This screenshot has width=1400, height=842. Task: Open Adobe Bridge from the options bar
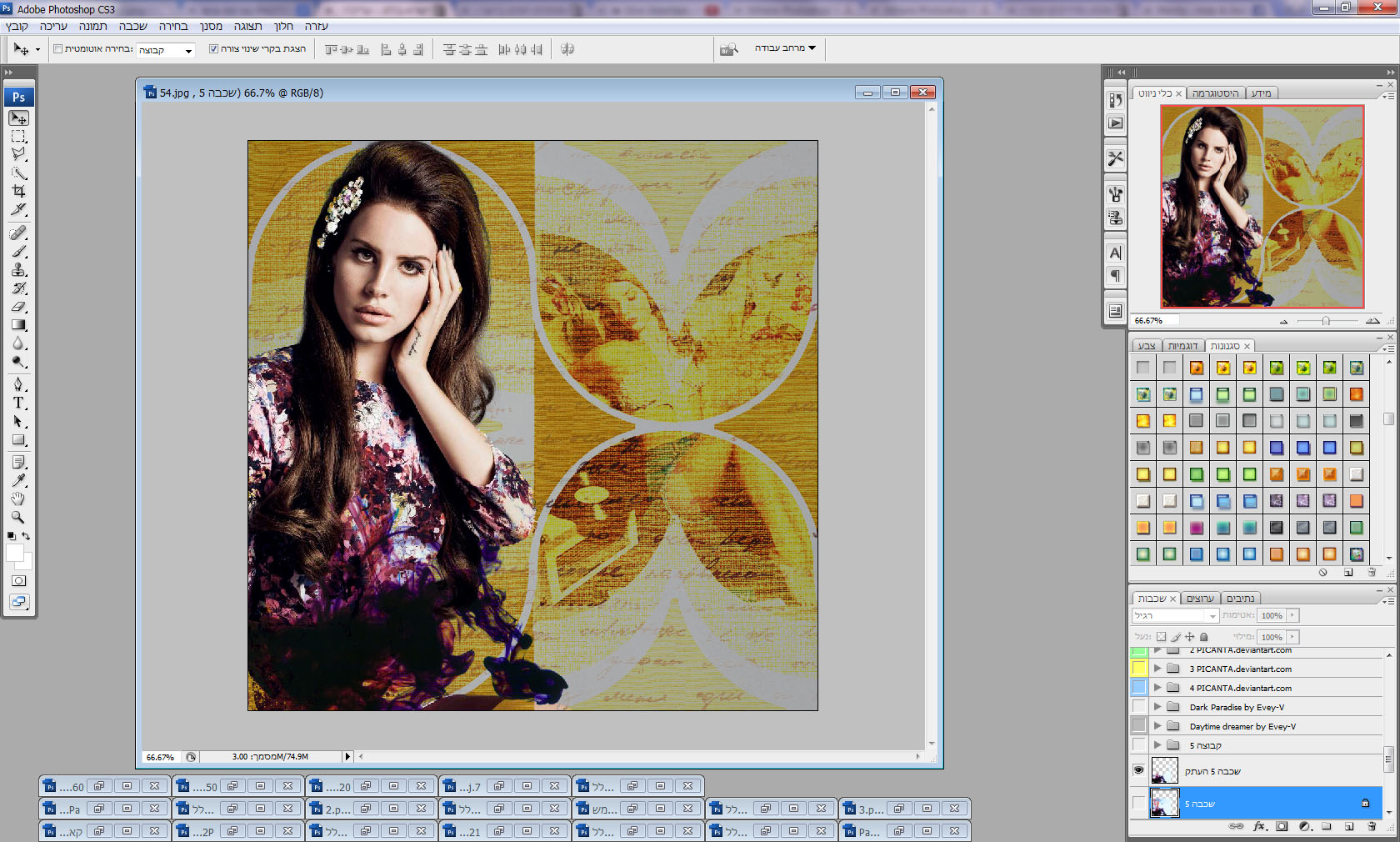point(729,49)
